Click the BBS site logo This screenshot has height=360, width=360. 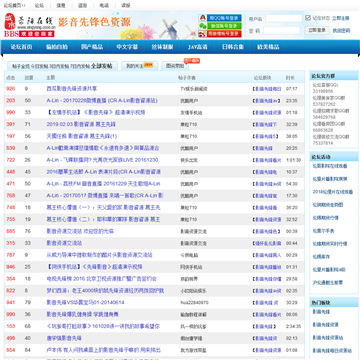pyautogui.click(x=29, y=25)
